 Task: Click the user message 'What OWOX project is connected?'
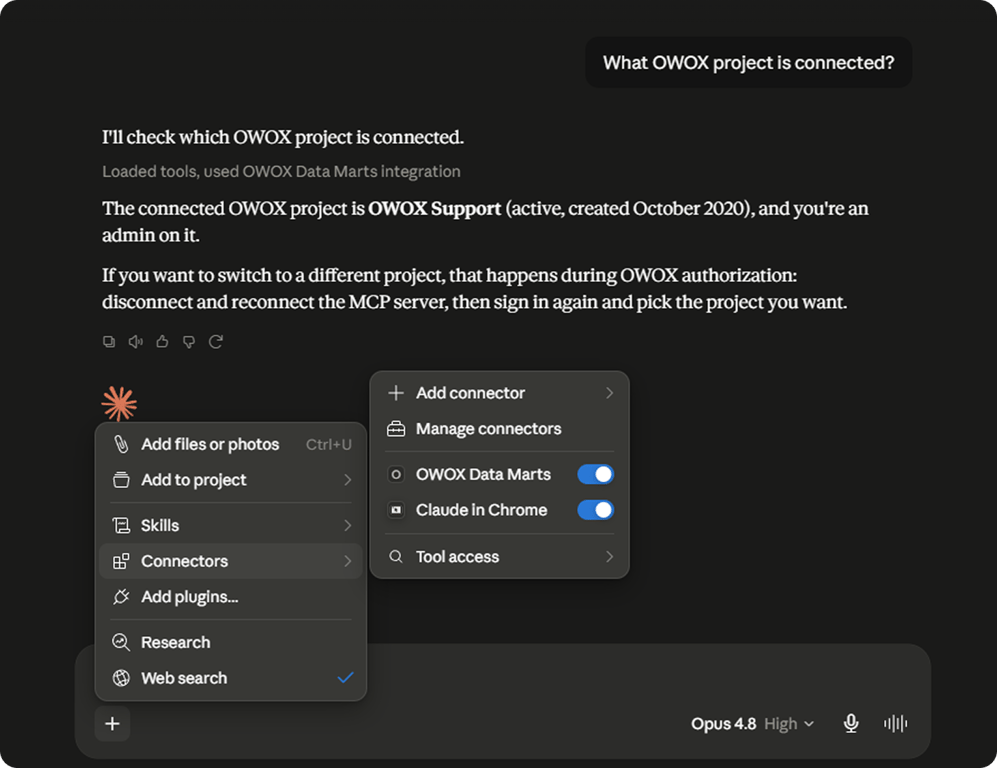pos(748,62)
